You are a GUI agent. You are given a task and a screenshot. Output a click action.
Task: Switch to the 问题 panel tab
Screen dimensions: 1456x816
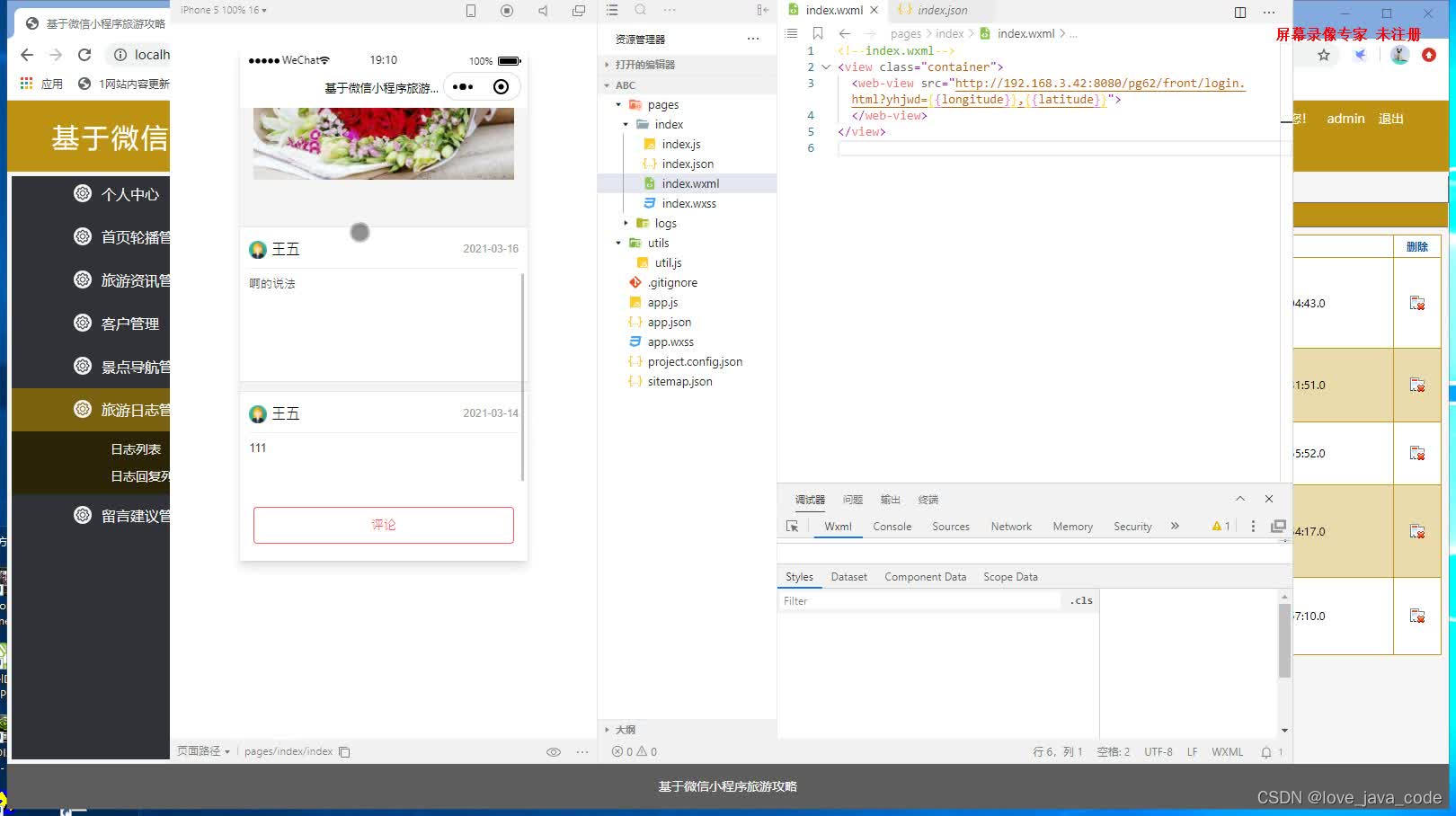[x=853, y=500]
